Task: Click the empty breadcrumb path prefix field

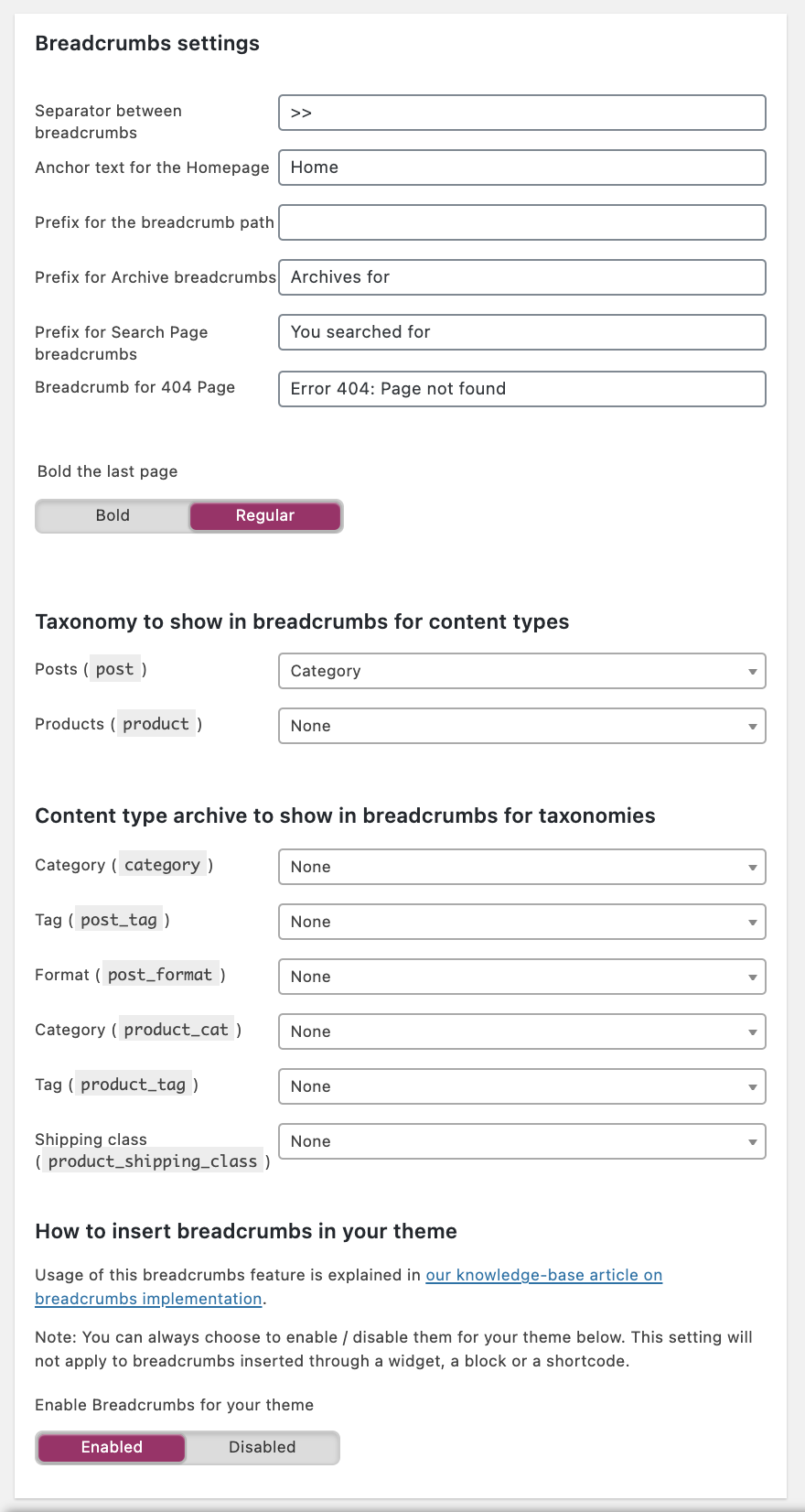Action: (x=521, y=222)
